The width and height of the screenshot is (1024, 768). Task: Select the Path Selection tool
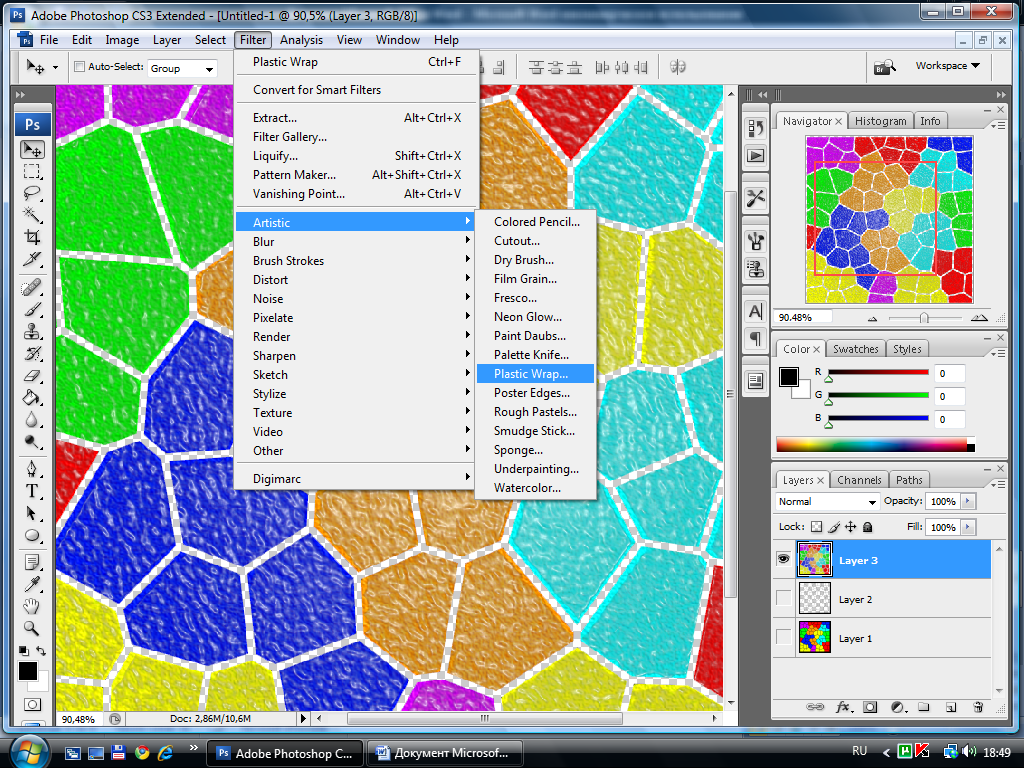[x=32, y=513]
